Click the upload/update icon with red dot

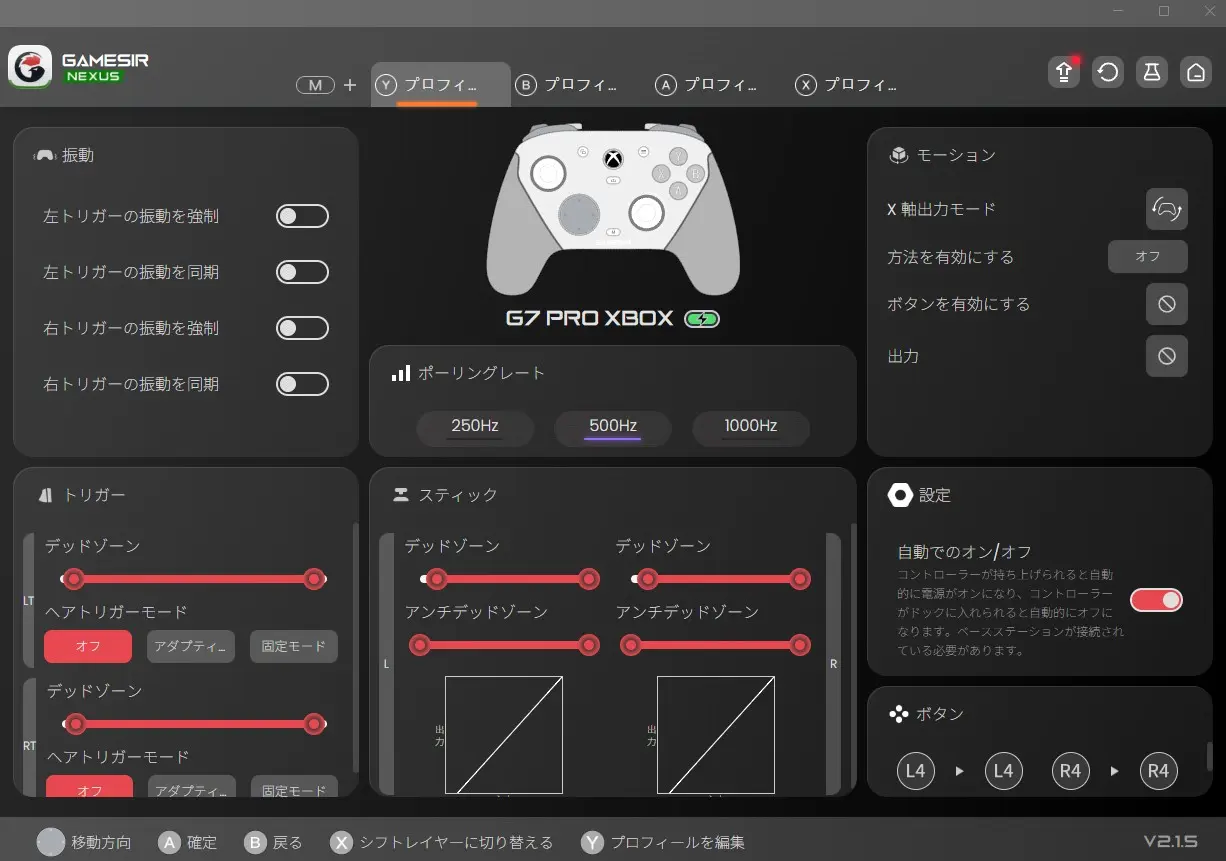[1064, 73]
